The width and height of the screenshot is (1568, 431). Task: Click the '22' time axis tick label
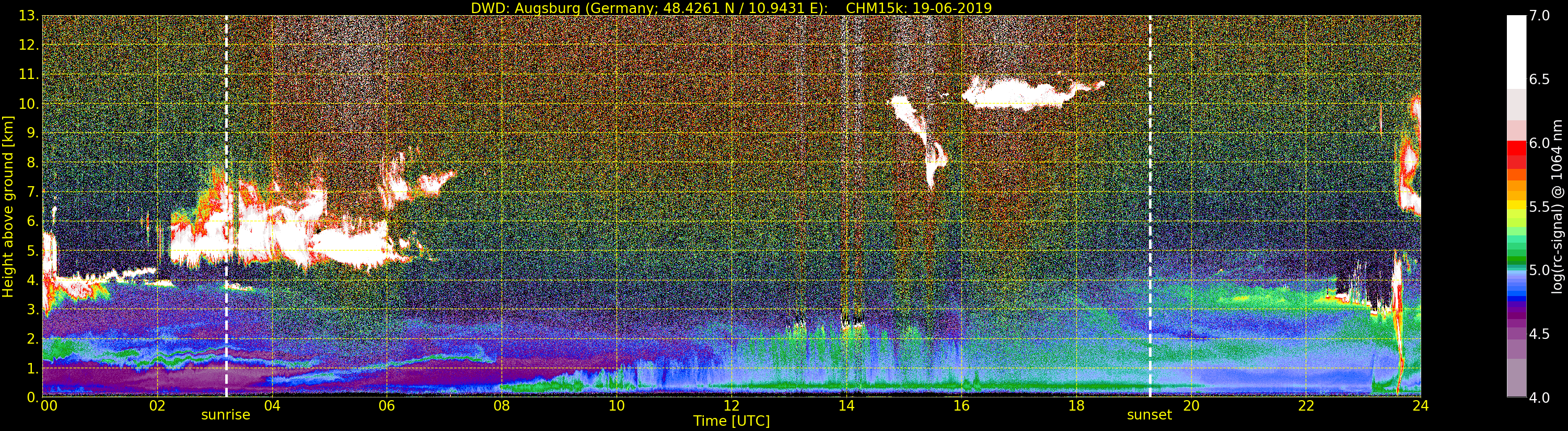1306,405
